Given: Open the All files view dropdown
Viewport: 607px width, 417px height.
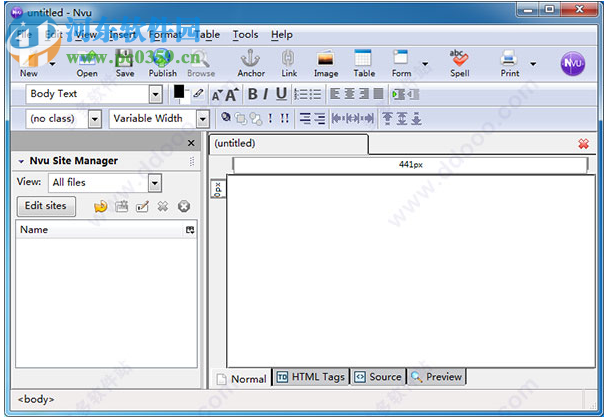Looking at the screenshot, I should [x=155, y=183].
